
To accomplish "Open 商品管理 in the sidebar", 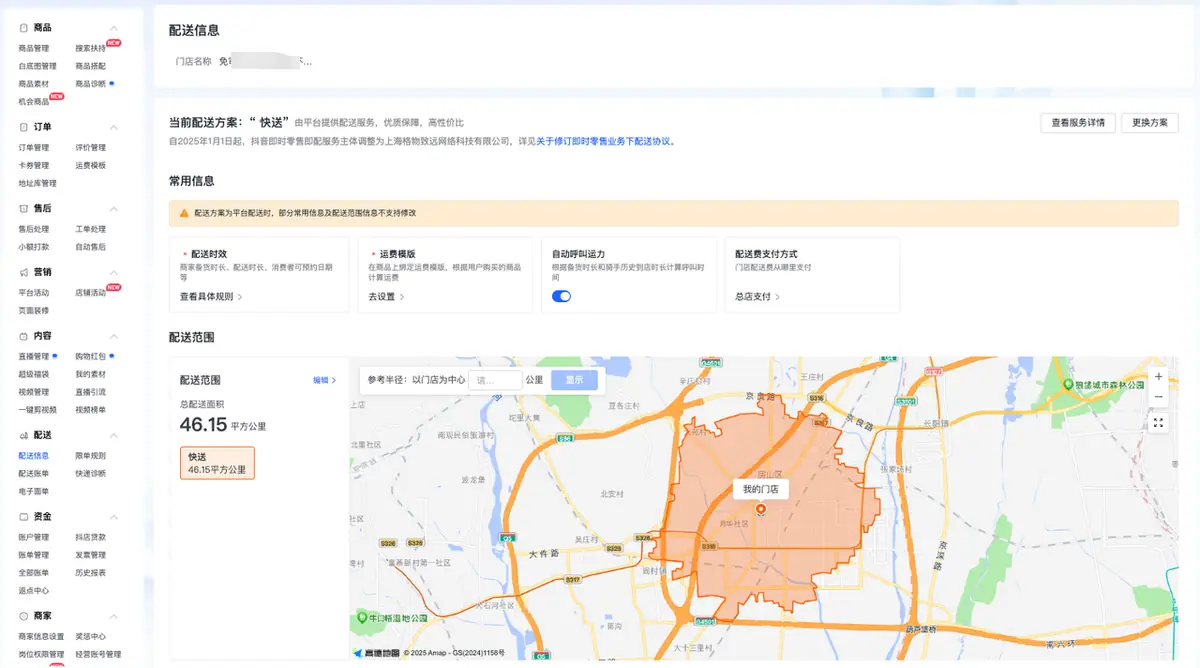I will pos(34,48).
